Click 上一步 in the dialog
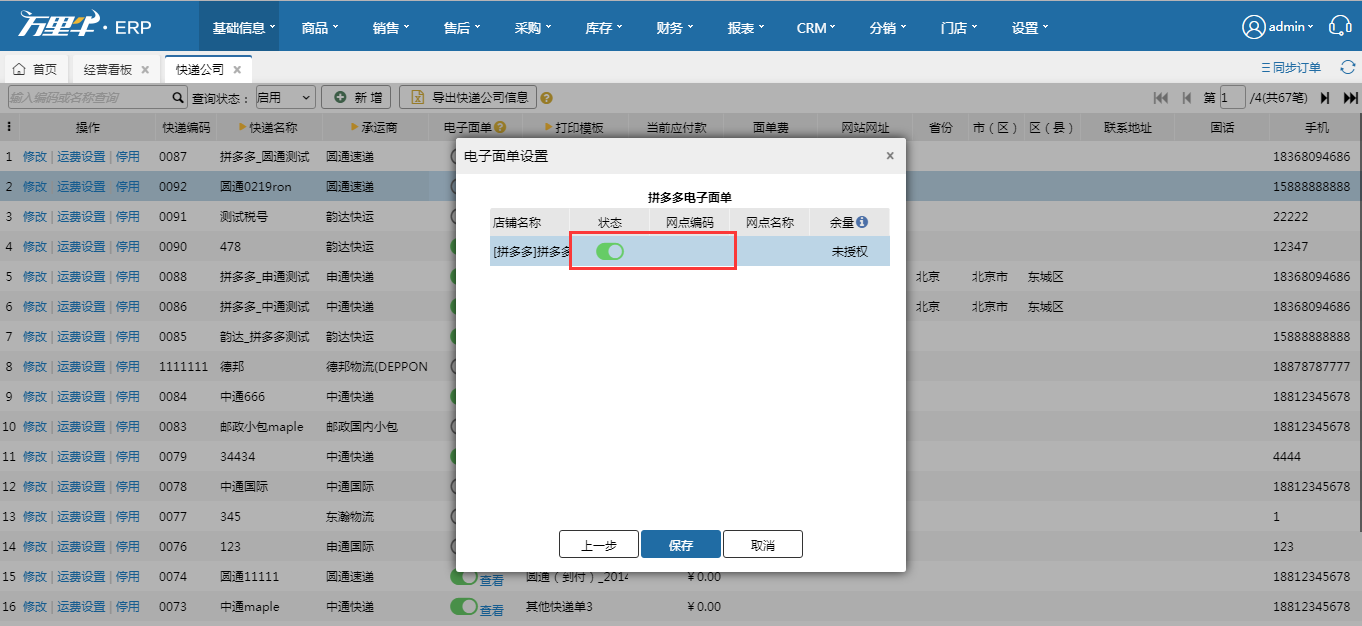The width and height of the screenshot is (1362, 626). (x=599, y=545)
